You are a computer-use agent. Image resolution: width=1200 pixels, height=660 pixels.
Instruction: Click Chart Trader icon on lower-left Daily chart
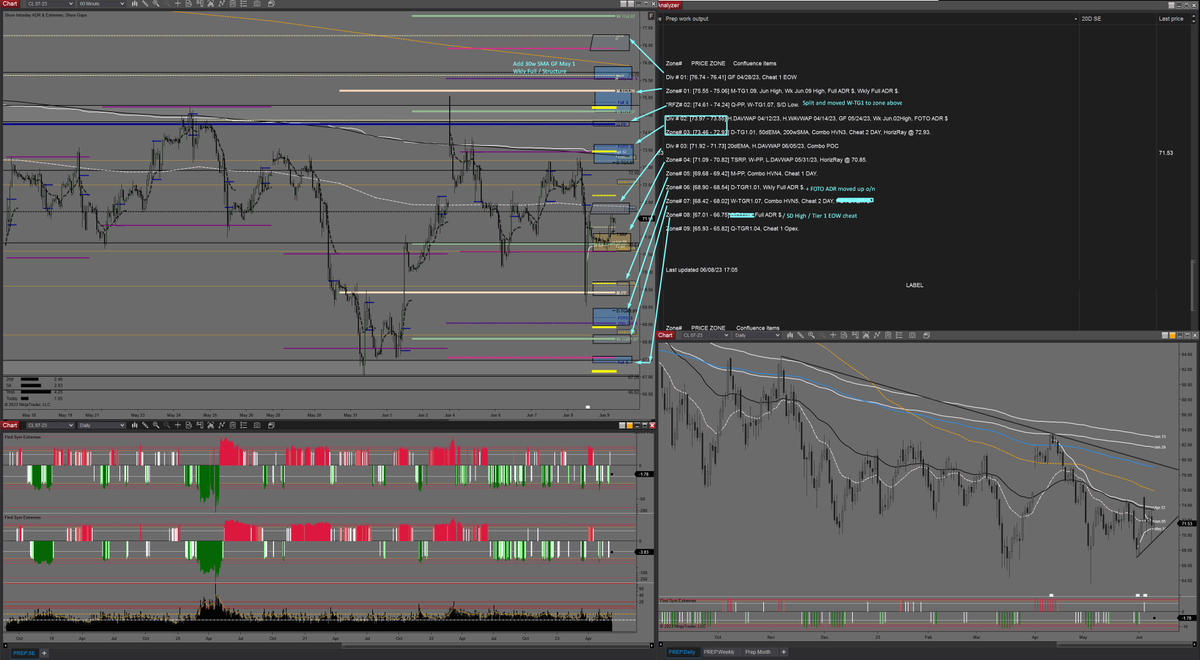click(200, 425)
